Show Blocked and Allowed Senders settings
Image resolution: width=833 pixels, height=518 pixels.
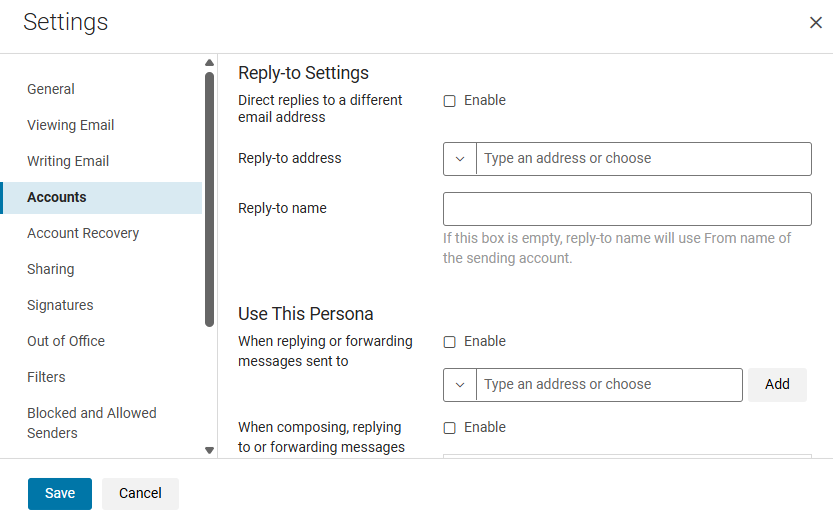[x=92, y=423]
